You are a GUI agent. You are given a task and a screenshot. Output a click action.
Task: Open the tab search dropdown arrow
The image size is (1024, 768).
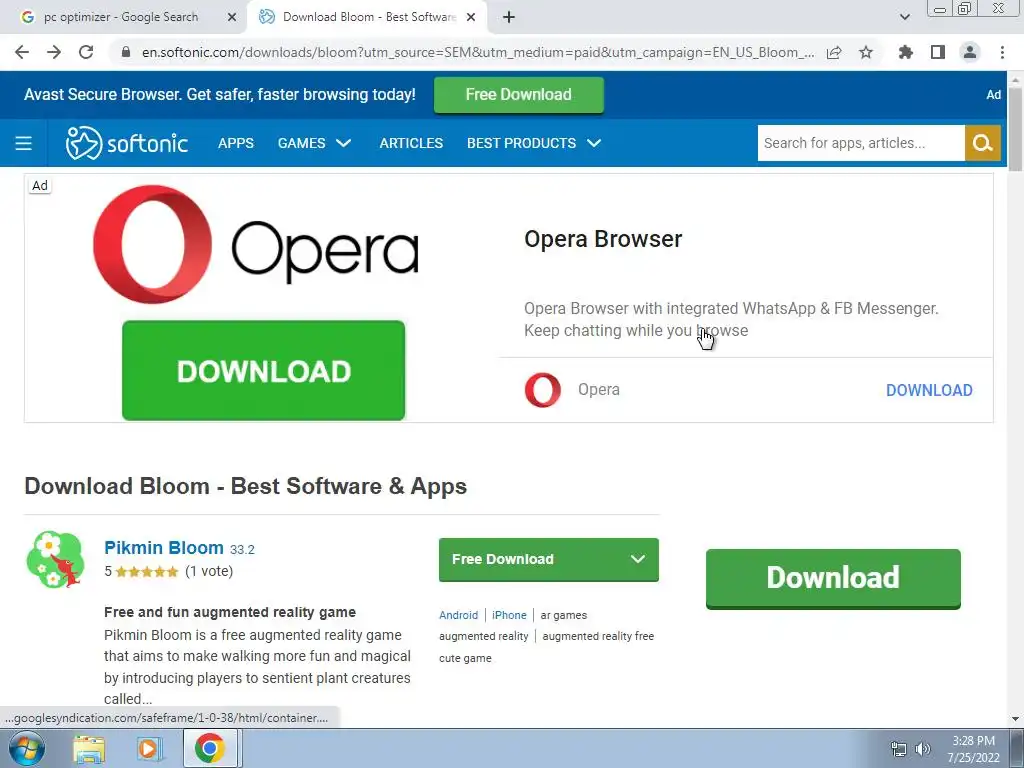pos(904,17)
